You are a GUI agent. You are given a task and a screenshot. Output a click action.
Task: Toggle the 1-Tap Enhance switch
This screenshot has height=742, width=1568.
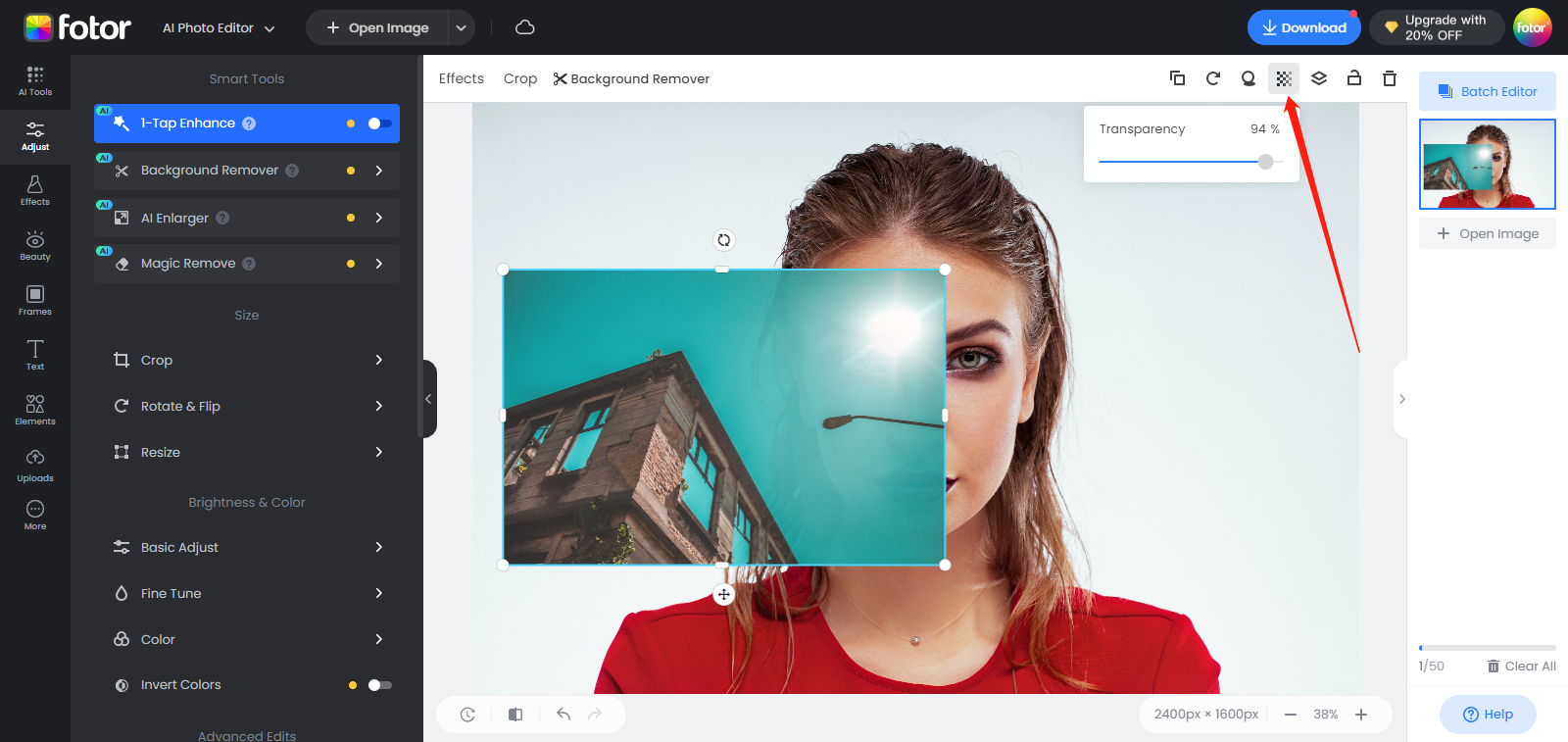pos(380,124)
